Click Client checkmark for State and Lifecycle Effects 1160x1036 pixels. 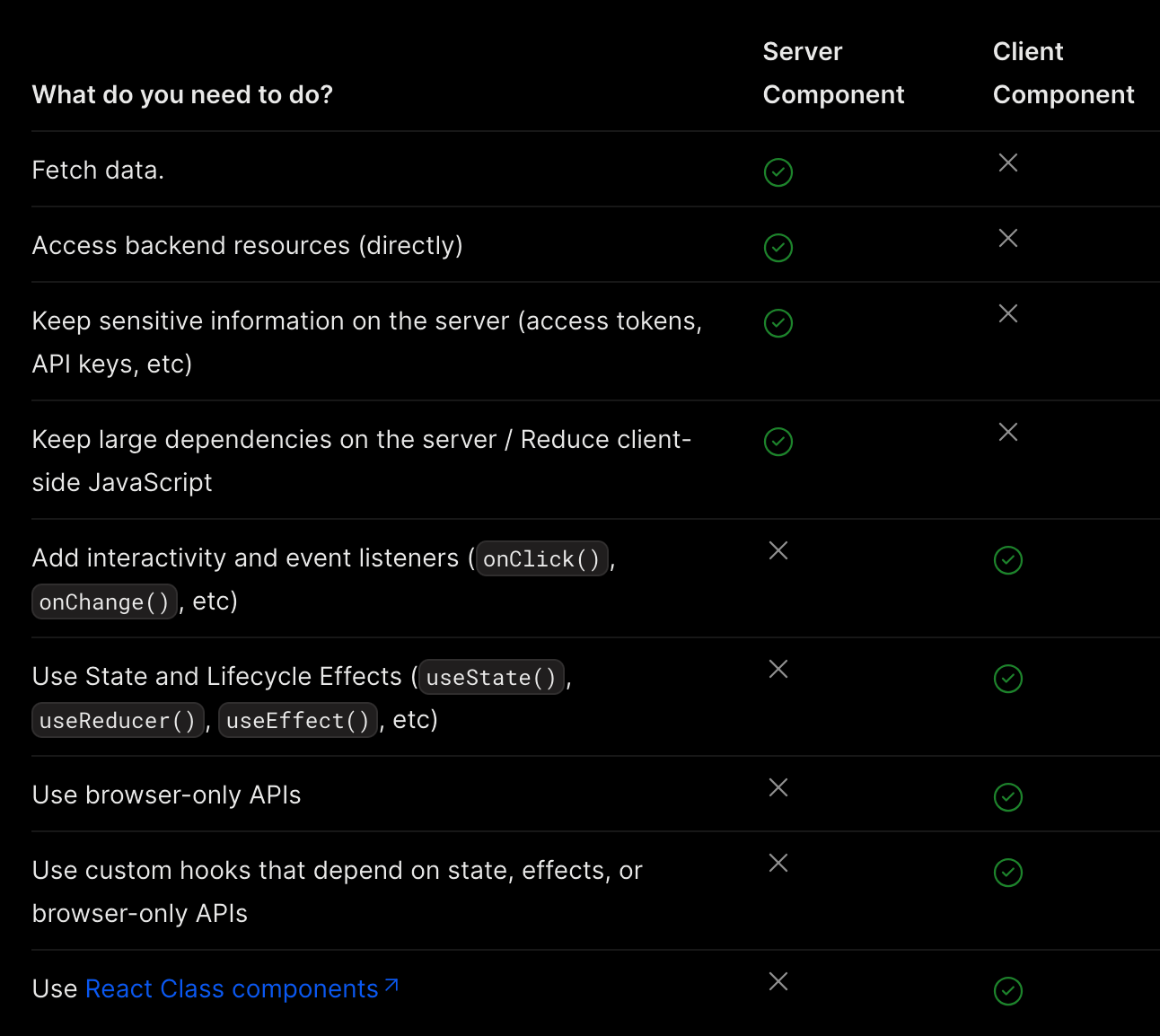[1007, 679]
